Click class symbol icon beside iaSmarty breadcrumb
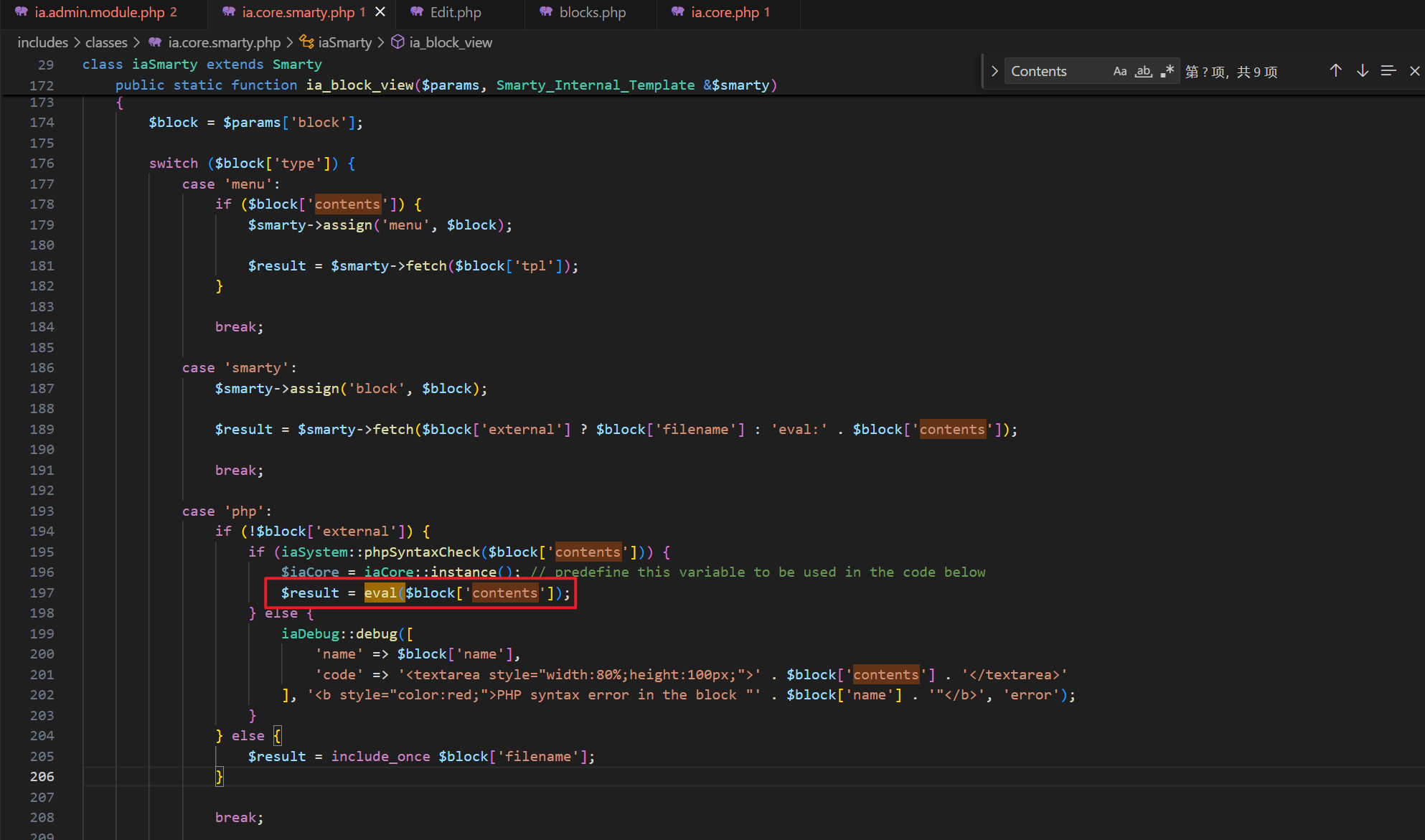1425x840 pixels. 307,42
